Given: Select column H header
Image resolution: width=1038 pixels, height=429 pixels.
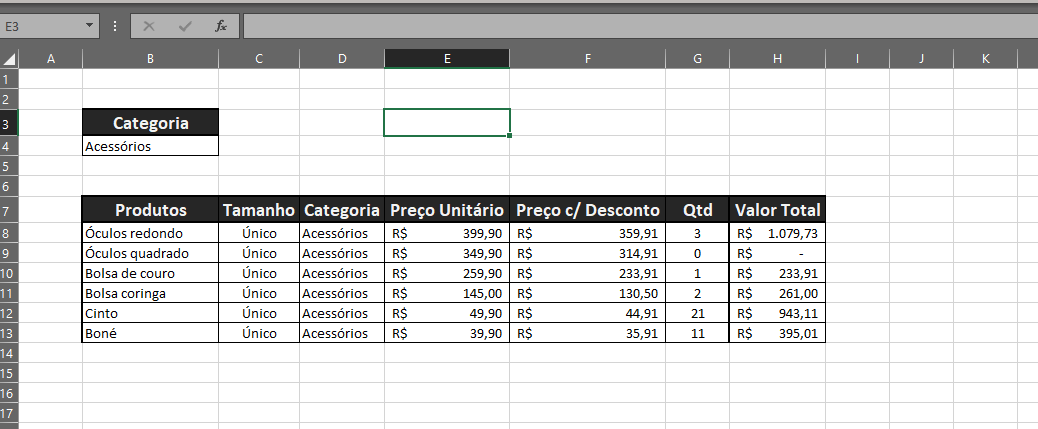Looking at the screenshot, I should [777, 59].
